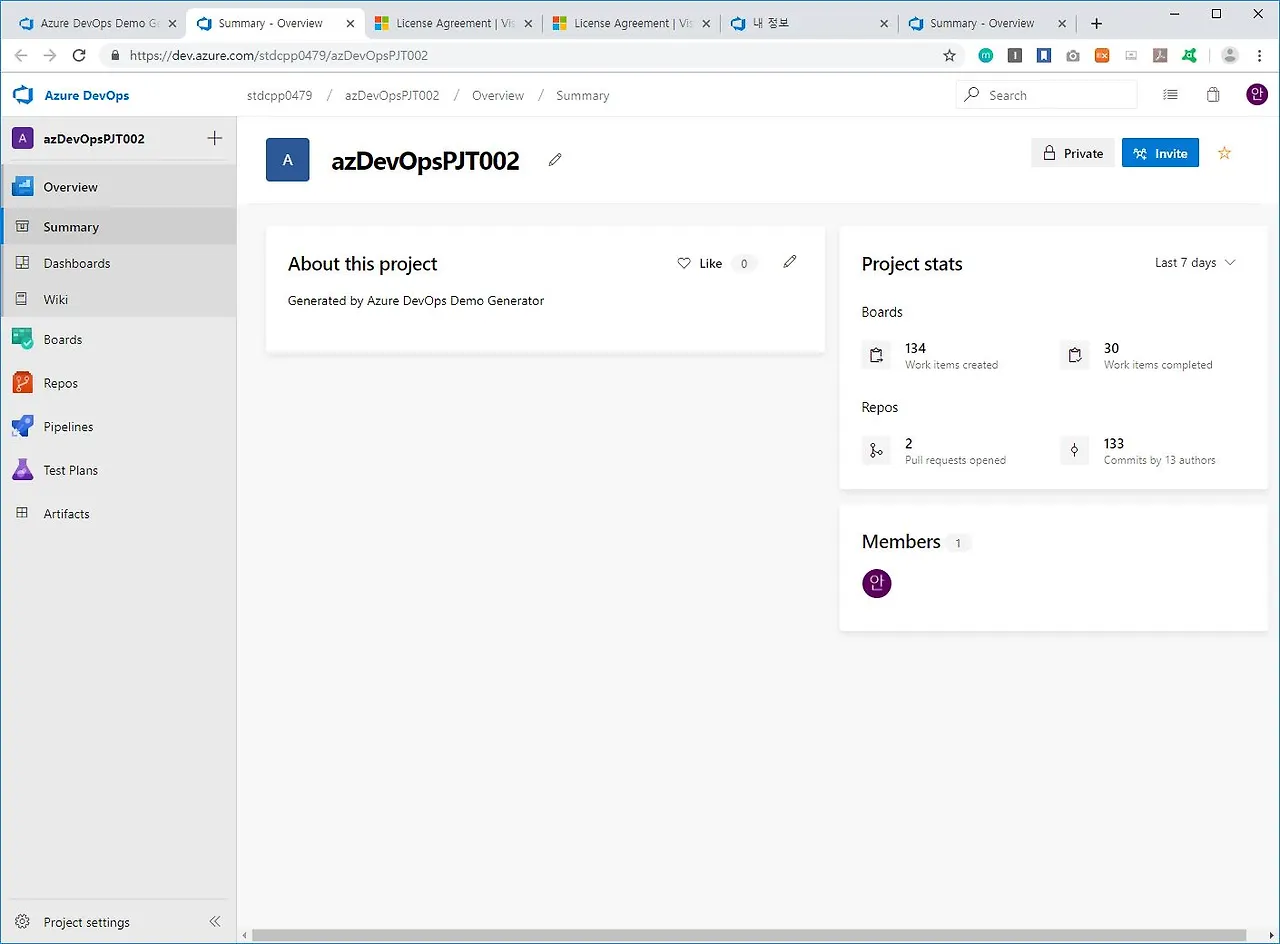Open Chrome profile avatar button
Viewport: 1280px width, 944px height.
pos(1230,56)
